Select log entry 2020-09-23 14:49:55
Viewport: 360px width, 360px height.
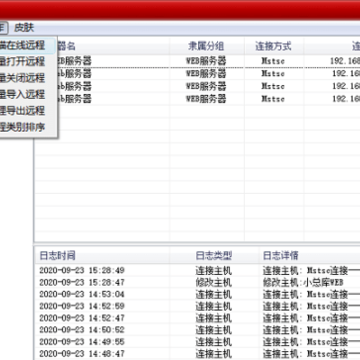point(197,342)
